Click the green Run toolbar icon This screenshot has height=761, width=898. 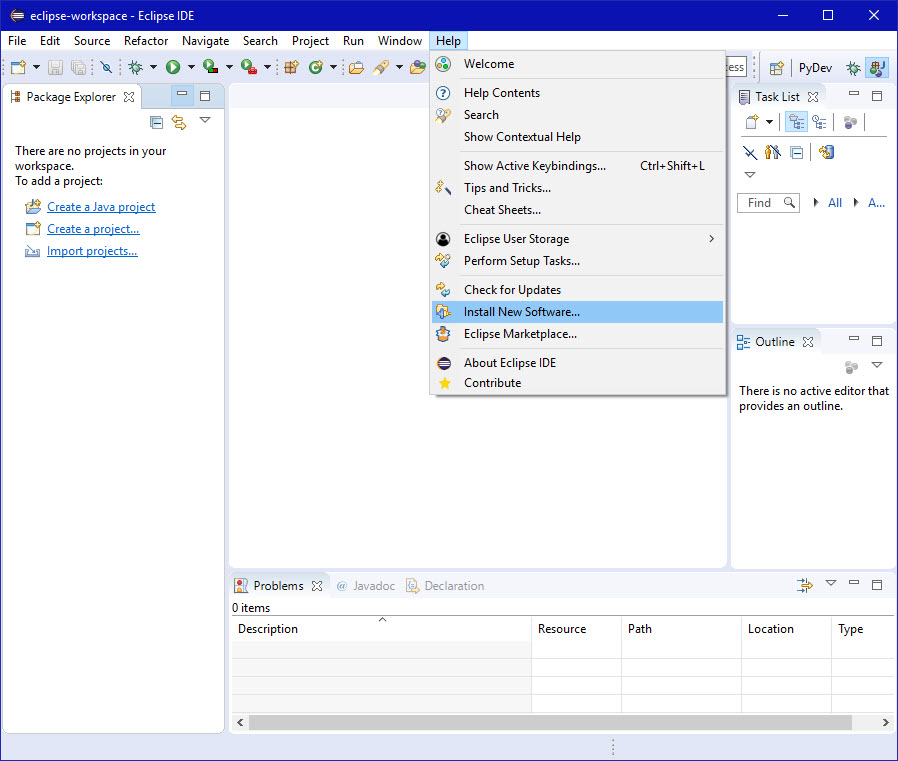(173, 68)
